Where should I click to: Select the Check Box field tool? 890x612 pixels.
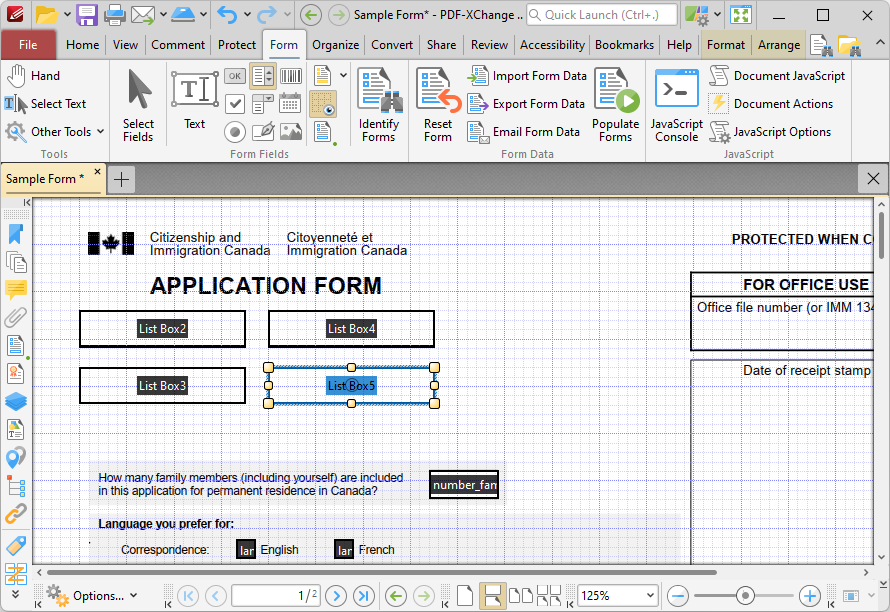pyautogui.click(x=235, y=104)
